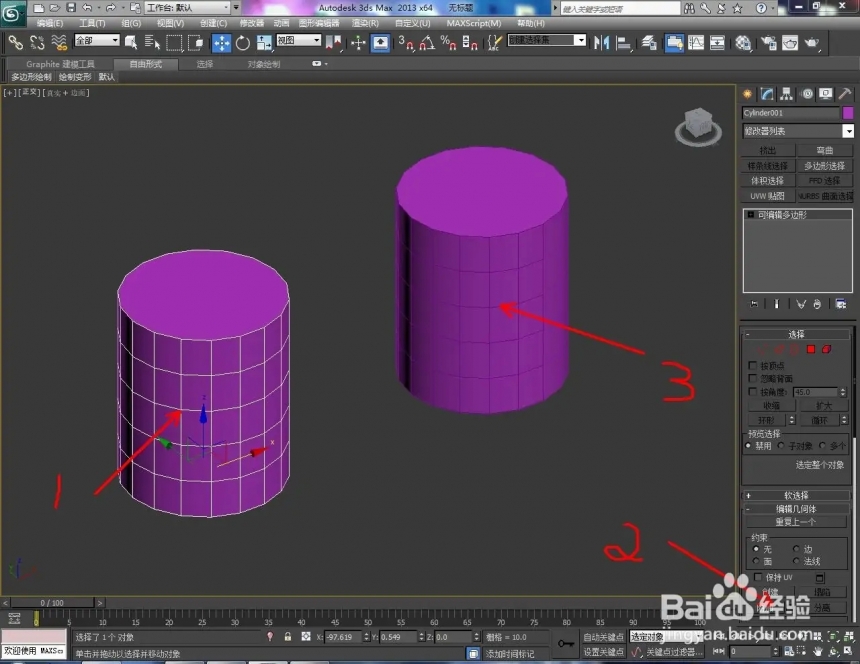This screenshot has height=664, width=860.
Task: Enable the 忽略背面 checkbox
Action: pyautogui.click(x=752, y=378)
